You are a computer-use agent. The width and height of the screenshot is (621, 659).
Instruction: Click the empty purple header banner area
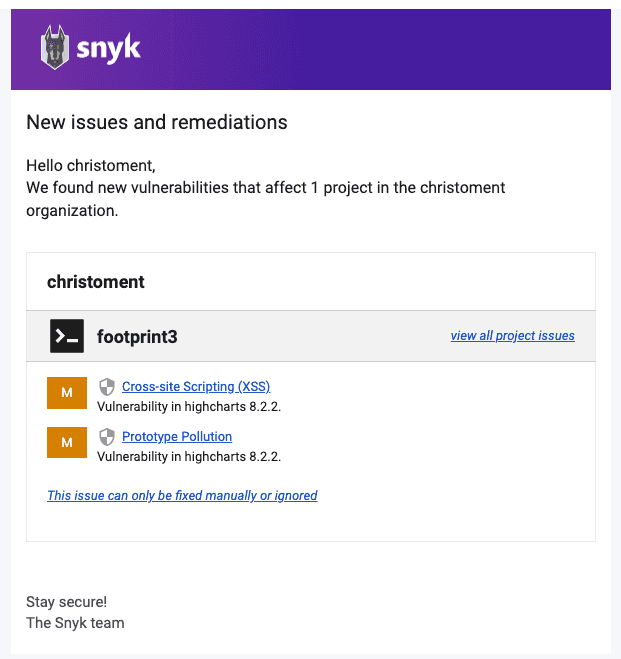[400, 49]
